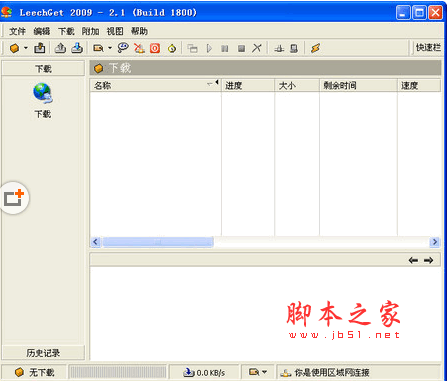The width and height of the screenshot is (447, 381).
Task: Click the box with up arrow toolbar icon
Action: [x=40, y=48]
